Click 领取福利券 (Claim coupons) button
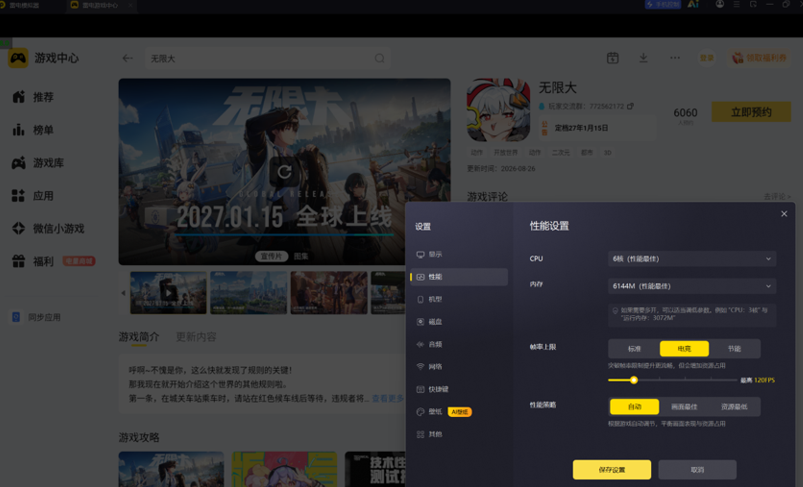This screenshot has height=487, width=803. [759, 58]
